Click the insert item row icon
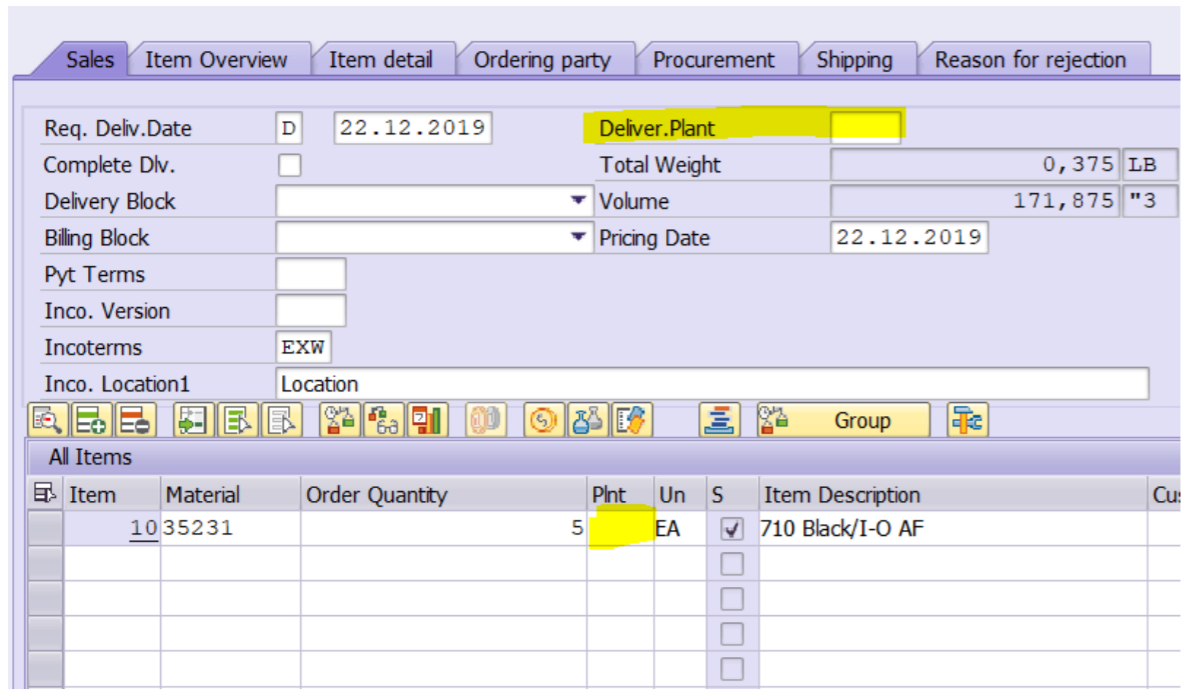 [x=91, y=421]
